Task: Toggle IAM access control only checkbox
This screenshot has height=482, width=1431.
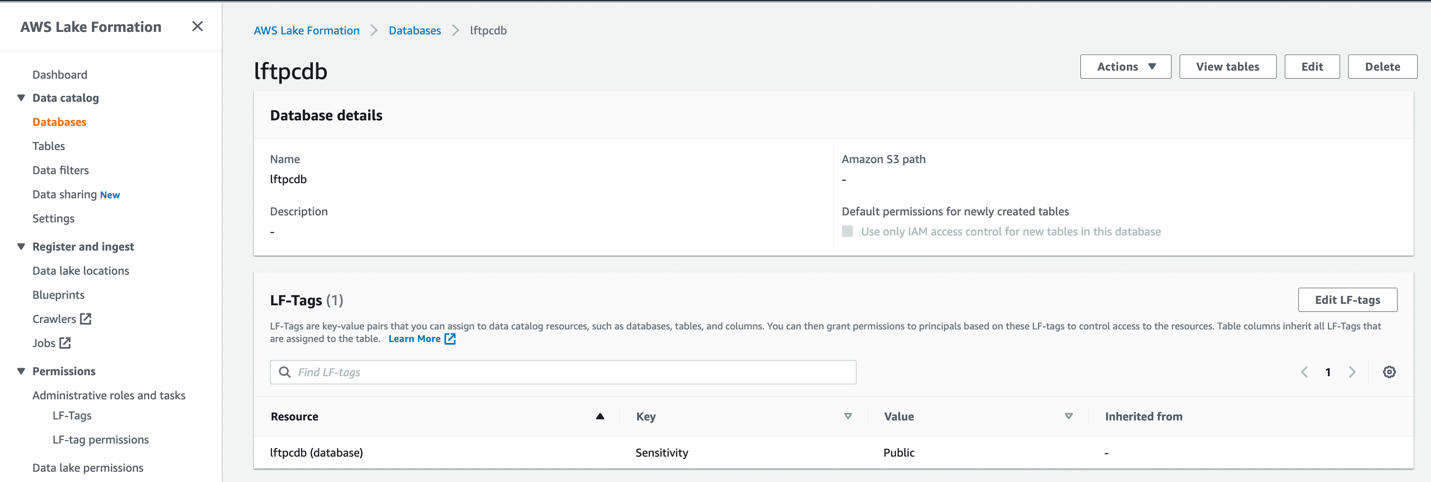Action: [848, 231]
